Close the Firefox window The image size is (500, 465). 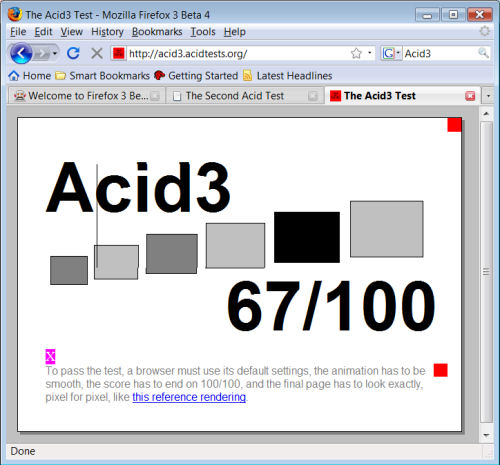480,15
